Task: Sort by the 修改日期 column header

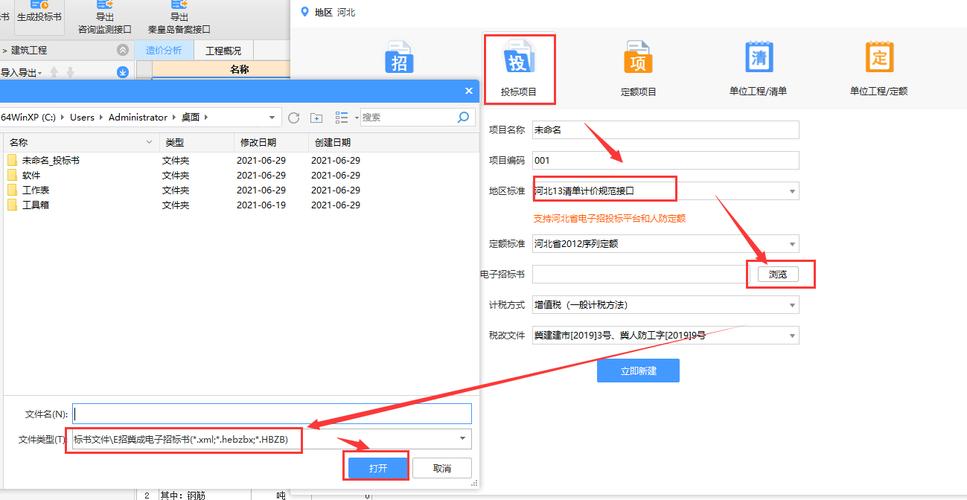Action: click(x=271, y=142)
